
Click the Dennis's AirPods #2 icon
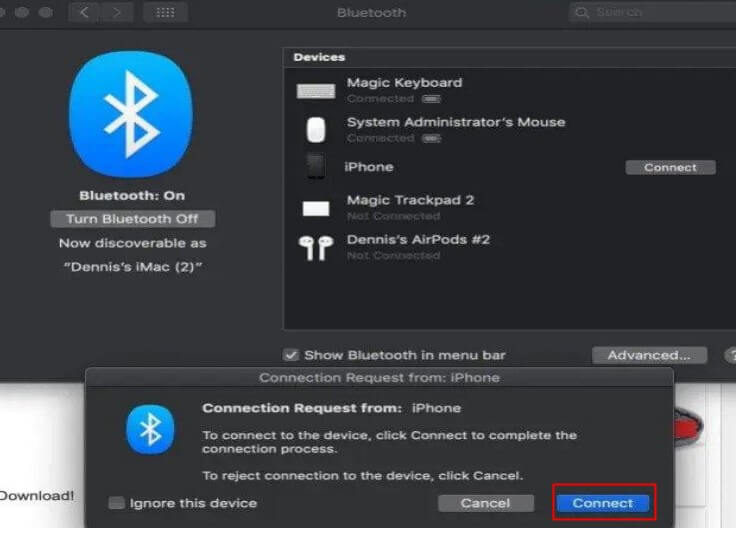316,248
